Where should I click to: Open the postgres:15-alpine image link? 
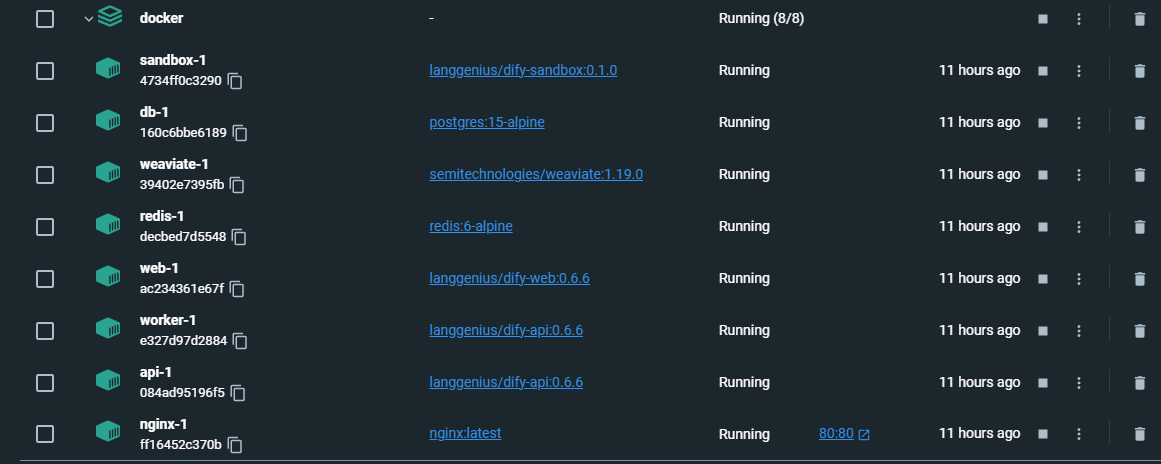487,122
